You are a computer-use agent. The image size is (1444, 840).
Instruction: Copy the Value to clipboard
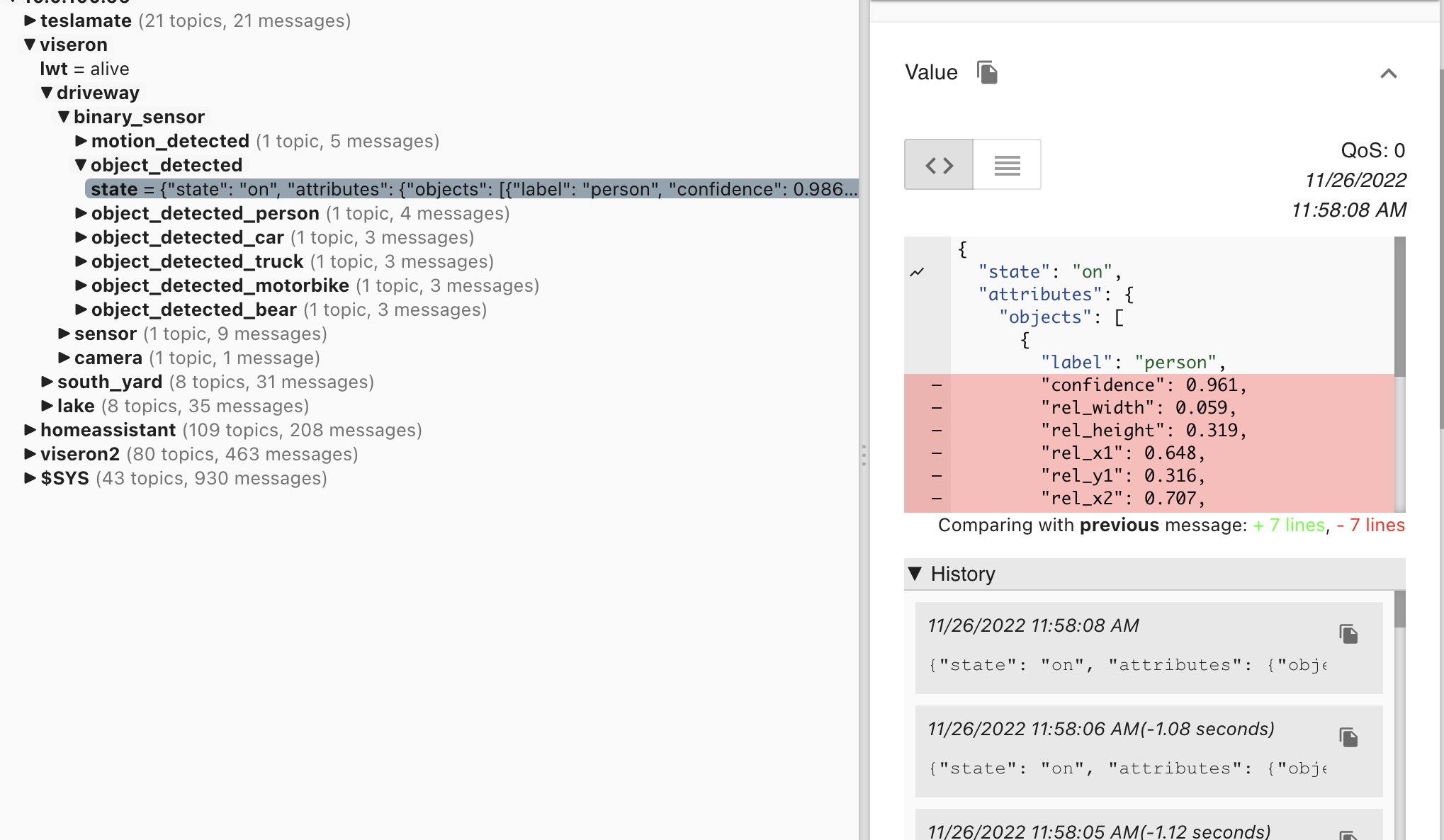tap(987, 72)
